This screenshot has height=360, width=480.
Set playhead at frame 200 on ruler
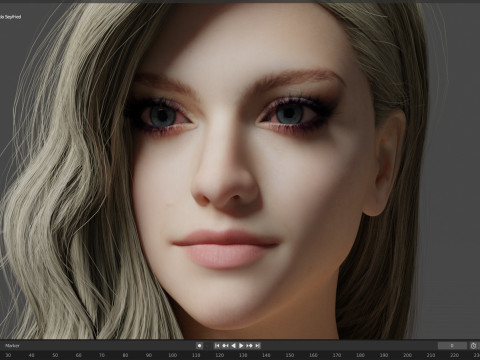pyautogui.click(x=407, y=355)
